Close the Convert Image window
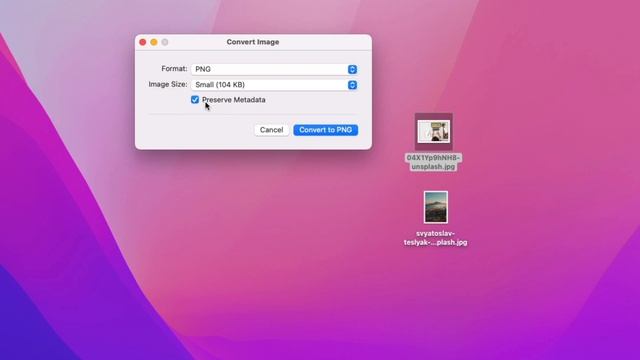The height and width of the screenshot is (360, 640). pyautogui.click(x=142, y=42)
